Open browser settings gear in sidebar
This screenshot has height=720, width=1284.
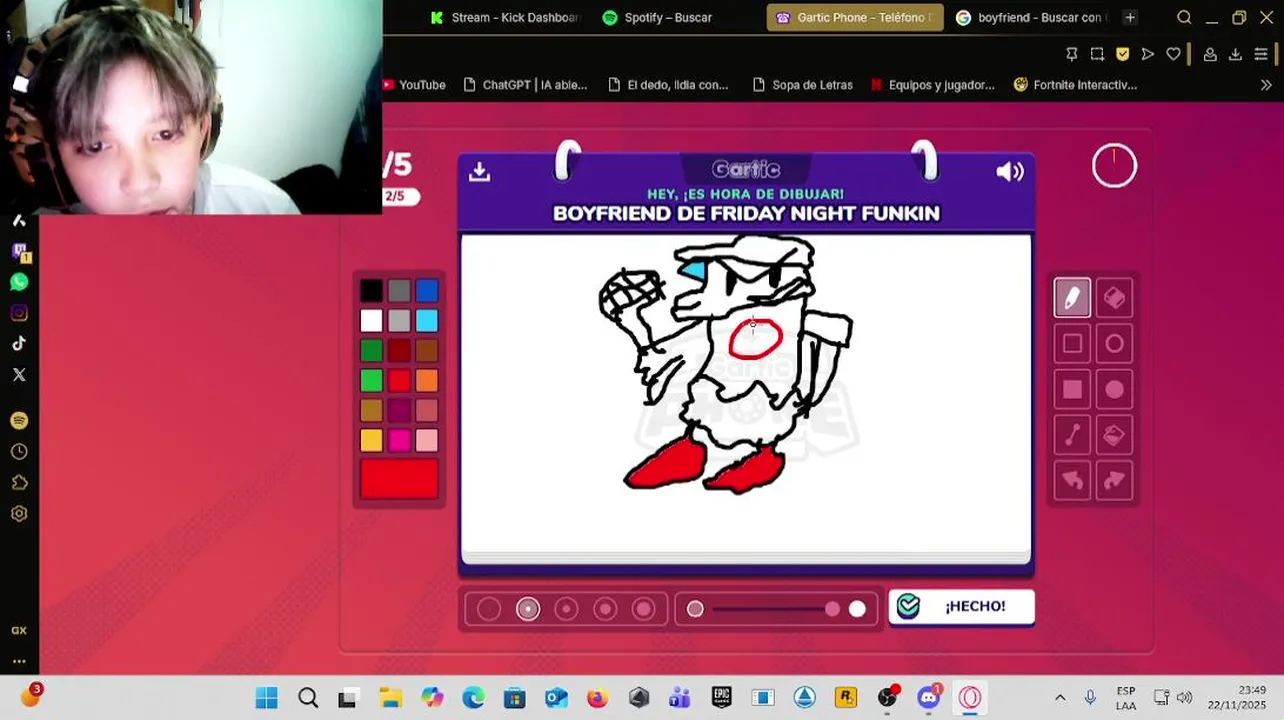coord(19,514)
